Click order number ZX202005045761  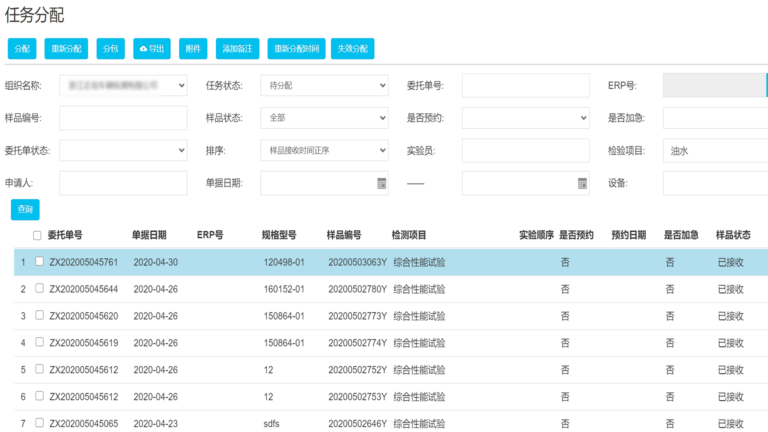coord(84,263)
